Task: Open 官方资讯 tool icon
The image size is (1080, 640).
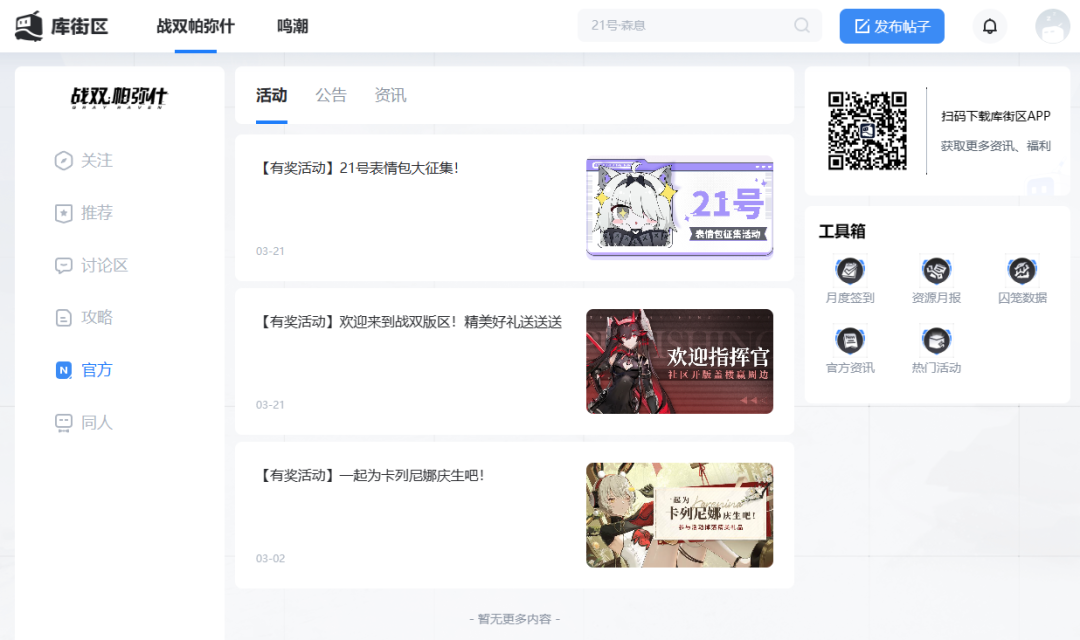Action: (x=850, y=340)
